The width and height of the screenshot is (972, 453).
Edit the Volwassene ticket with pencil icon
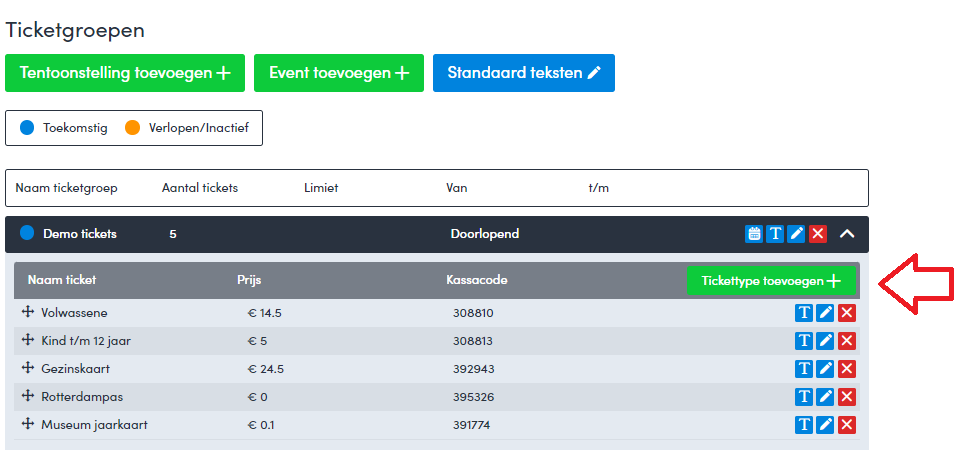825,313
